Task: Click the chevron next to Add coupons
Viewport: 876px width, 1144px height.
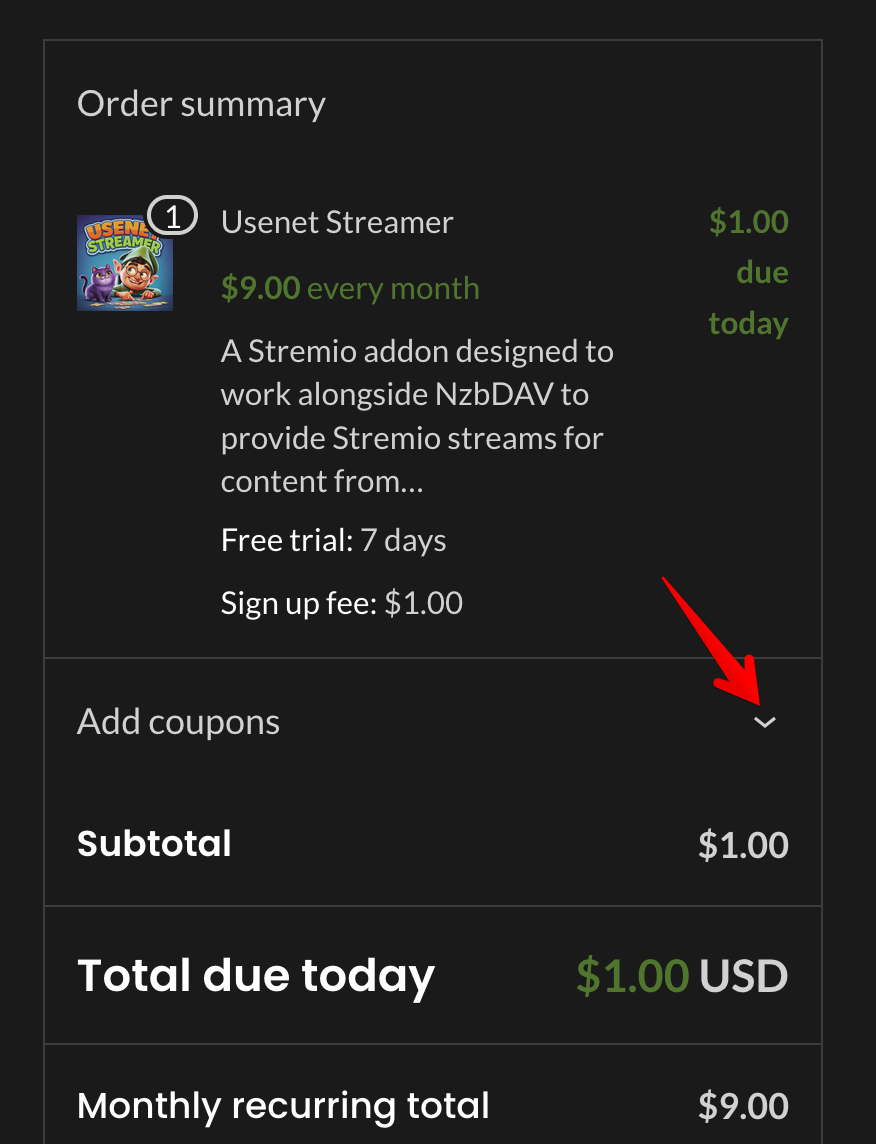Action: tap(765, 721)
